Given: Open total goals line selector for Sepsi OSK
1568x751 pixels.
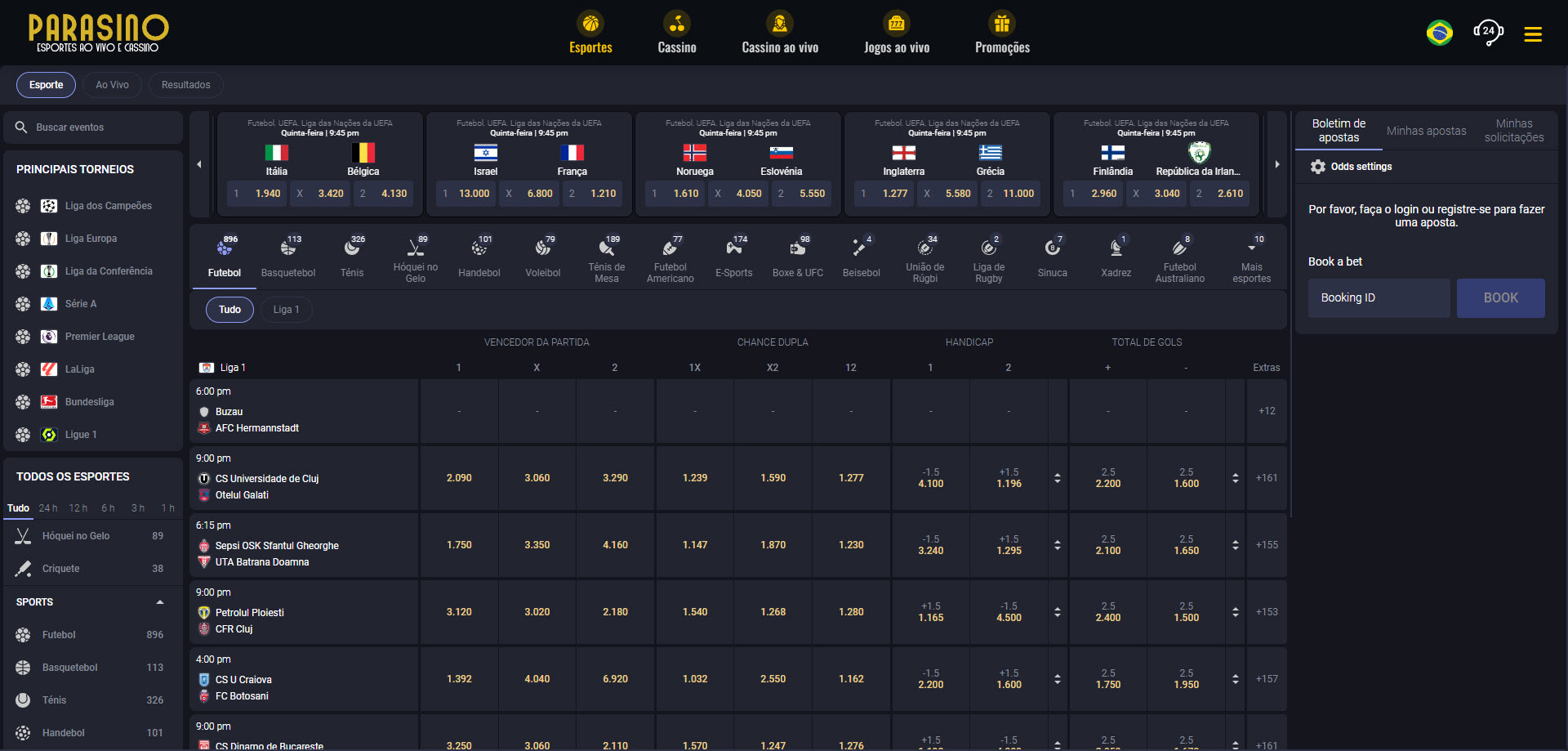Looking at the screenshot, I should 1236,545.
